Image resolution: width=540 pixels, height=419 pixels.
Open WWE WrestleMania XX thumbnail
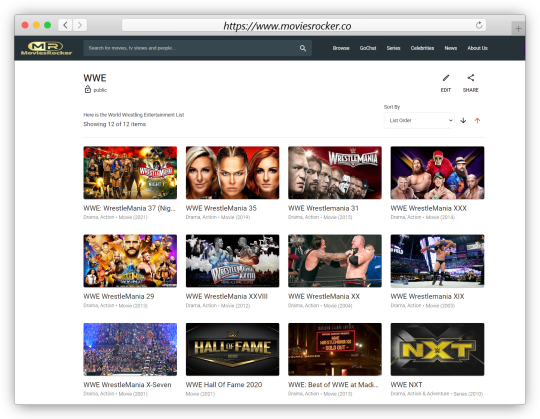tap(335, 261)
